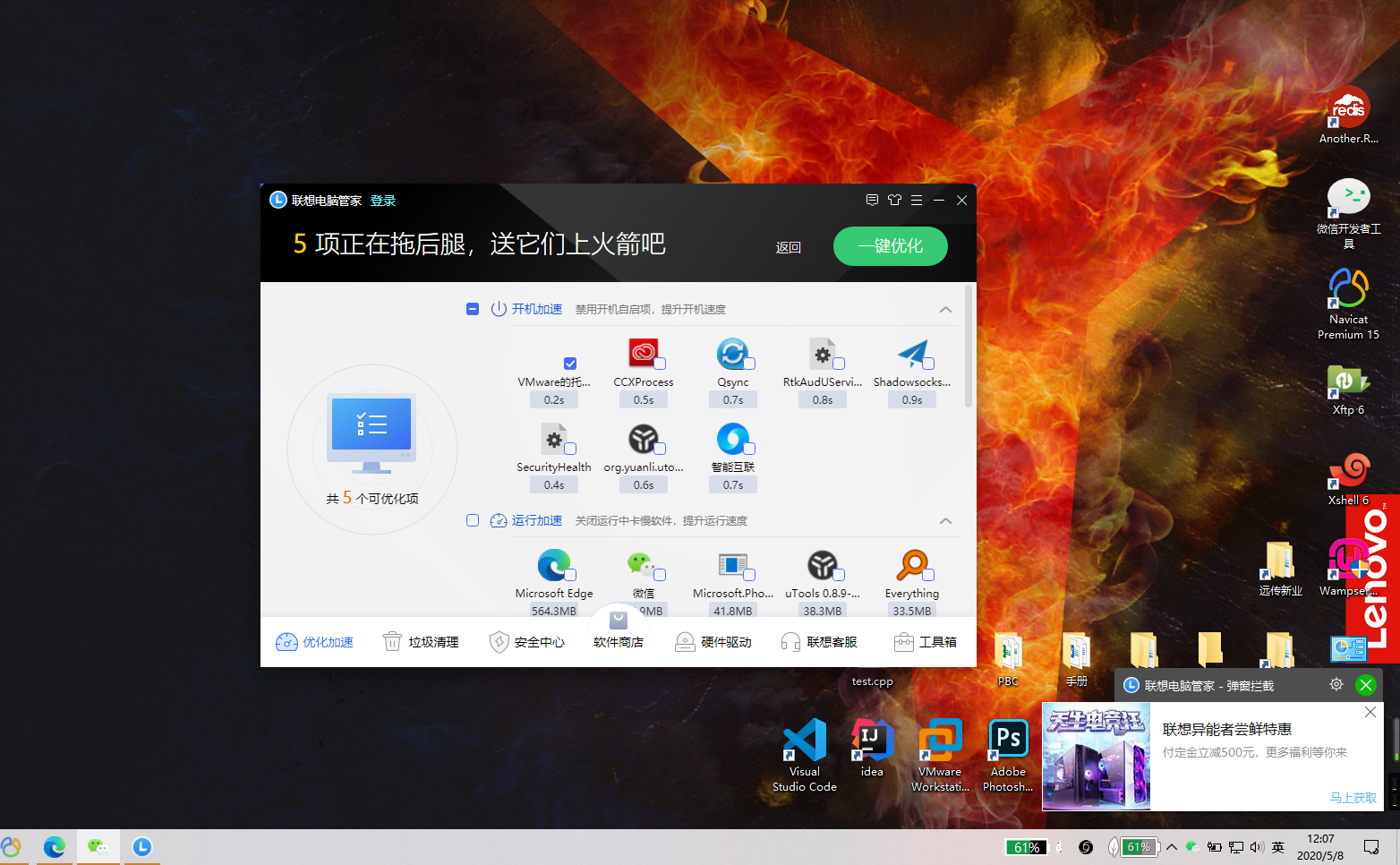Click the gaming PC ad thumbnail
1400x865 pixels.
[x=1097, y=757]
